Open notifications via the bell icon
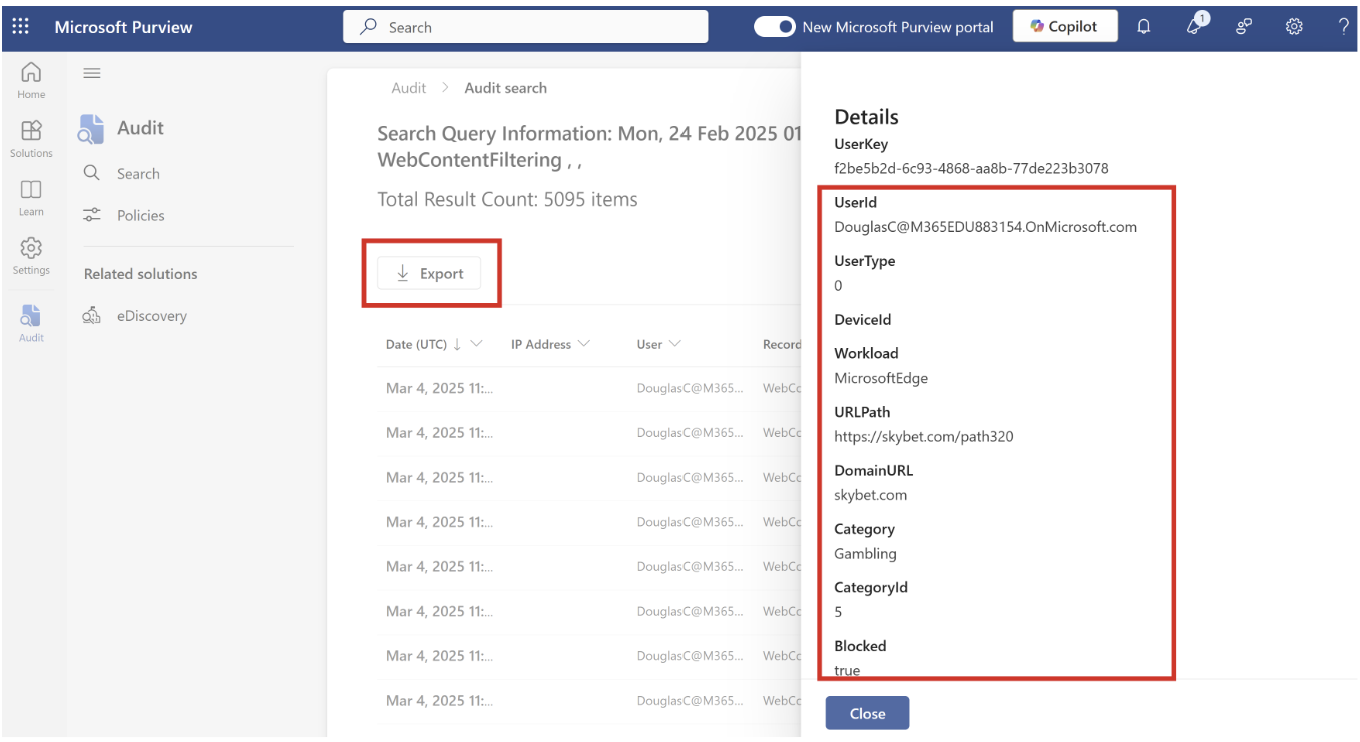This screenshot has height=742, width=1360. coord(1143,26)
